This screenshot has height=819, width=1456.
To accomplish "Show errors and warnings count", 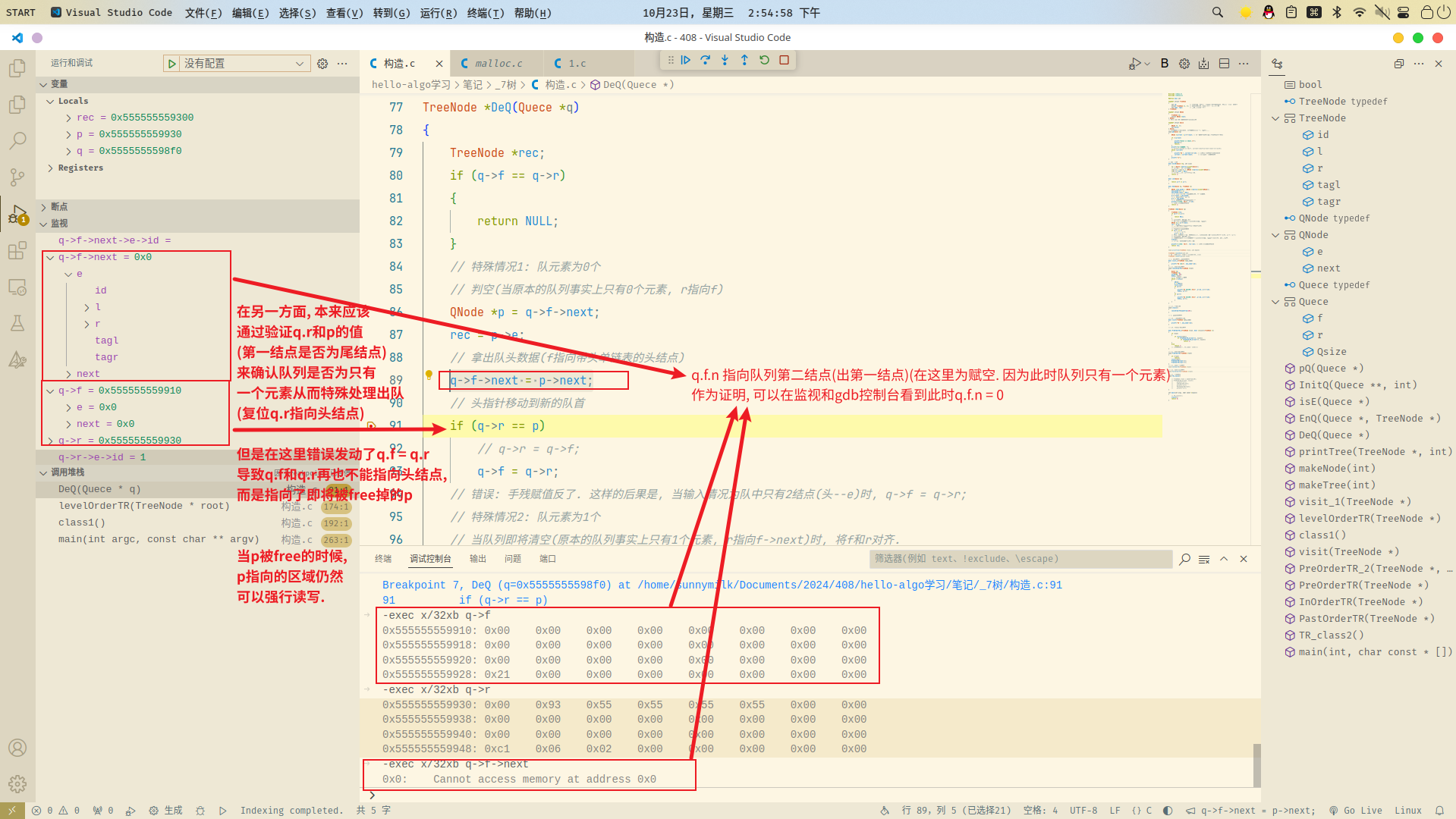I will click(55, 811).
